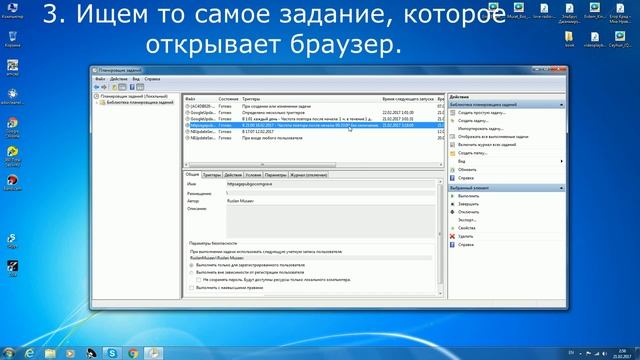Expand the Библиотека планировщика заданий tree node
640x360 pixels.
pos(98,102)
